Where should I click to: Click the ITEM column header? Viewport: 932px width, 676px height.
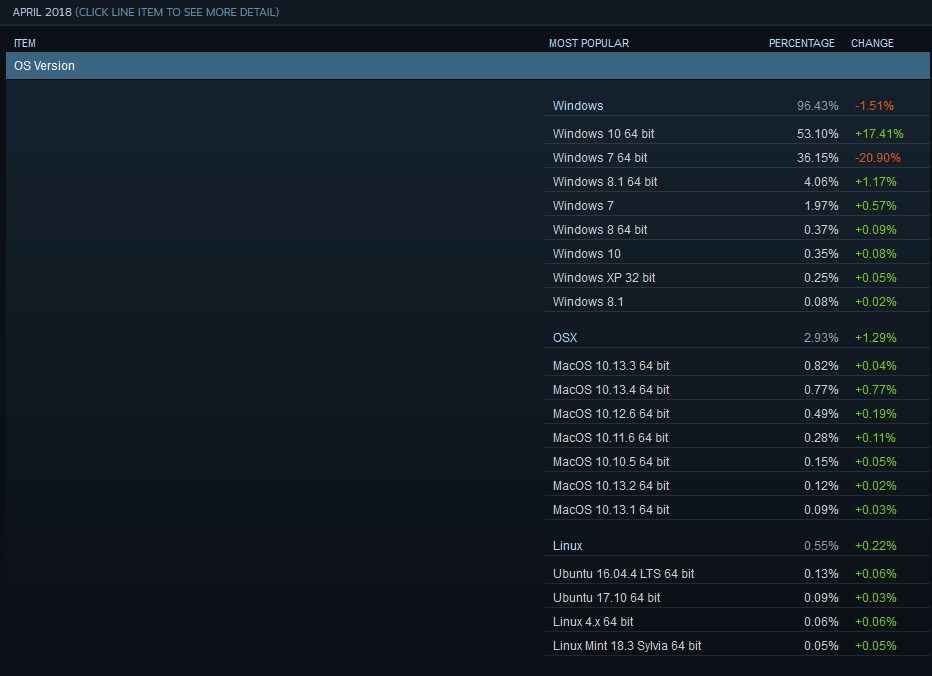(x=25, y=43)
